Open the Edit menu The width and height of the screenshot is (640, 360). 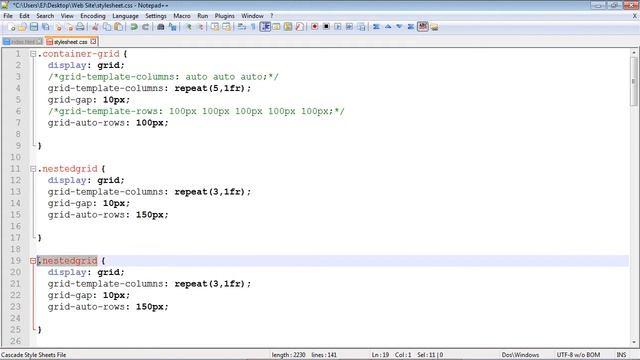[24, 16]
